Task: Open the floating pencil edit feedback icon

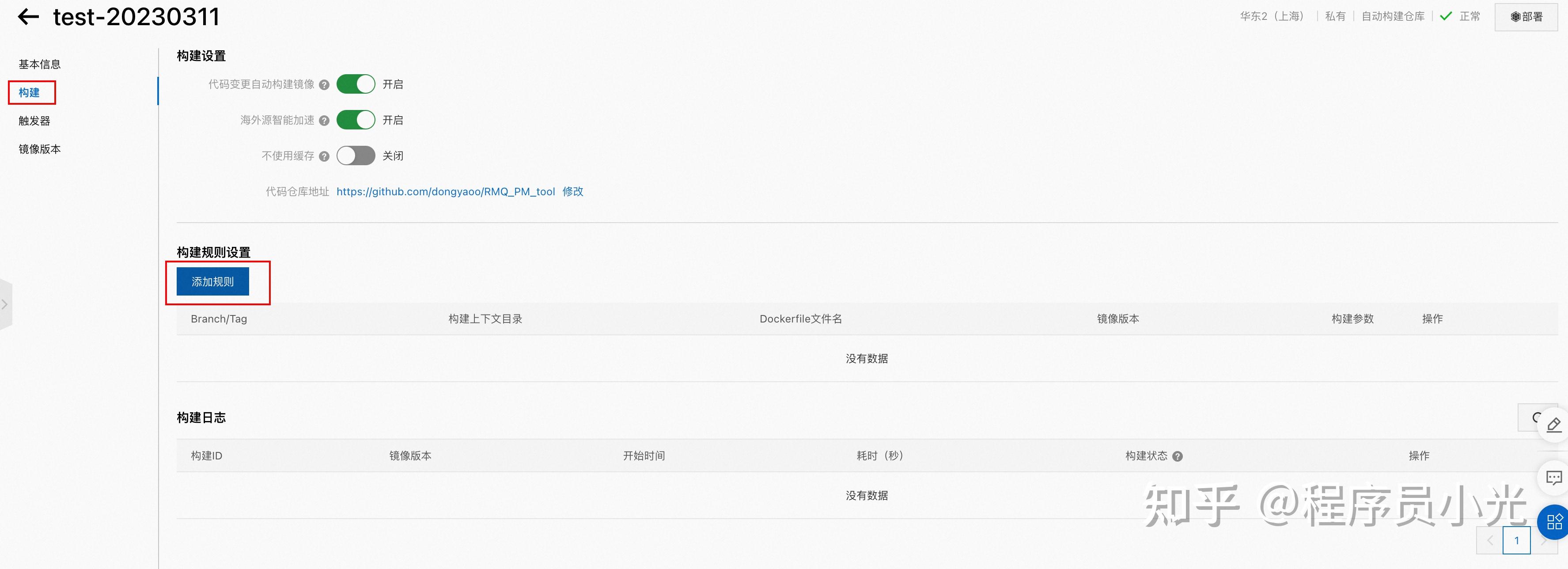Action: (1553, 424)
